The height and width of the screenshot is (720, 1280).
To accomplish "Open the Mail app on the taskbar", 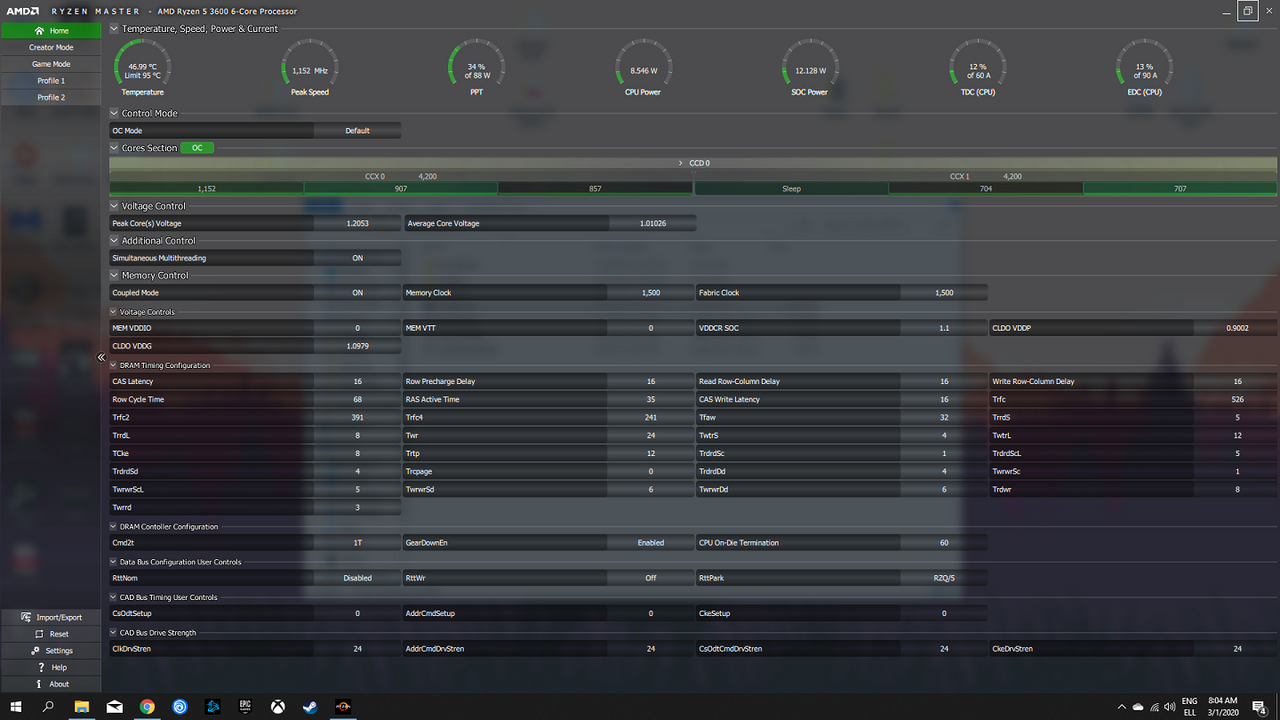I will (x=114, y=706).
